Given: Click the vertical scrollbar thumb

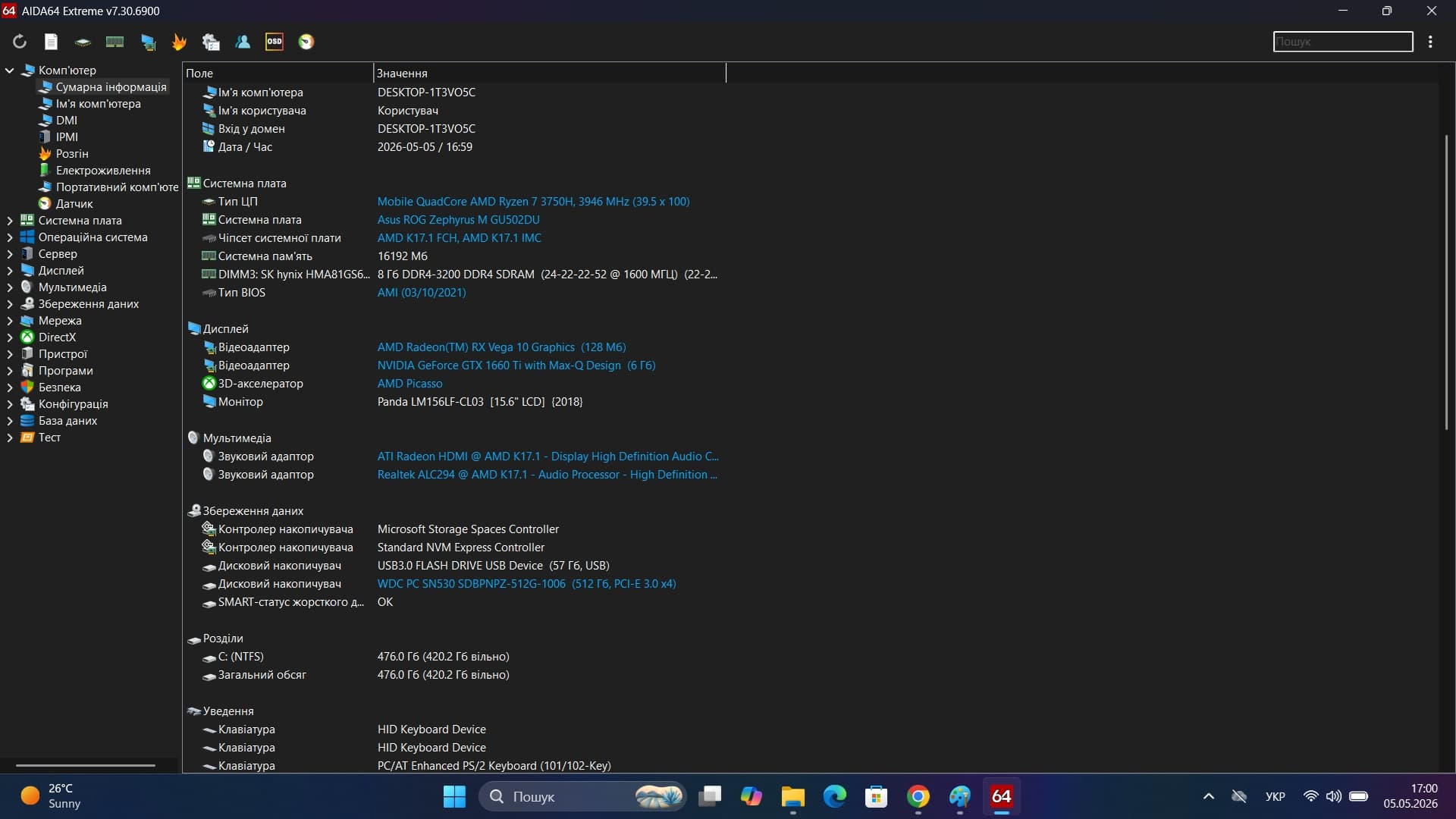Looking at the screenshot, I should pyautogui.click(x=1447, y=282).
